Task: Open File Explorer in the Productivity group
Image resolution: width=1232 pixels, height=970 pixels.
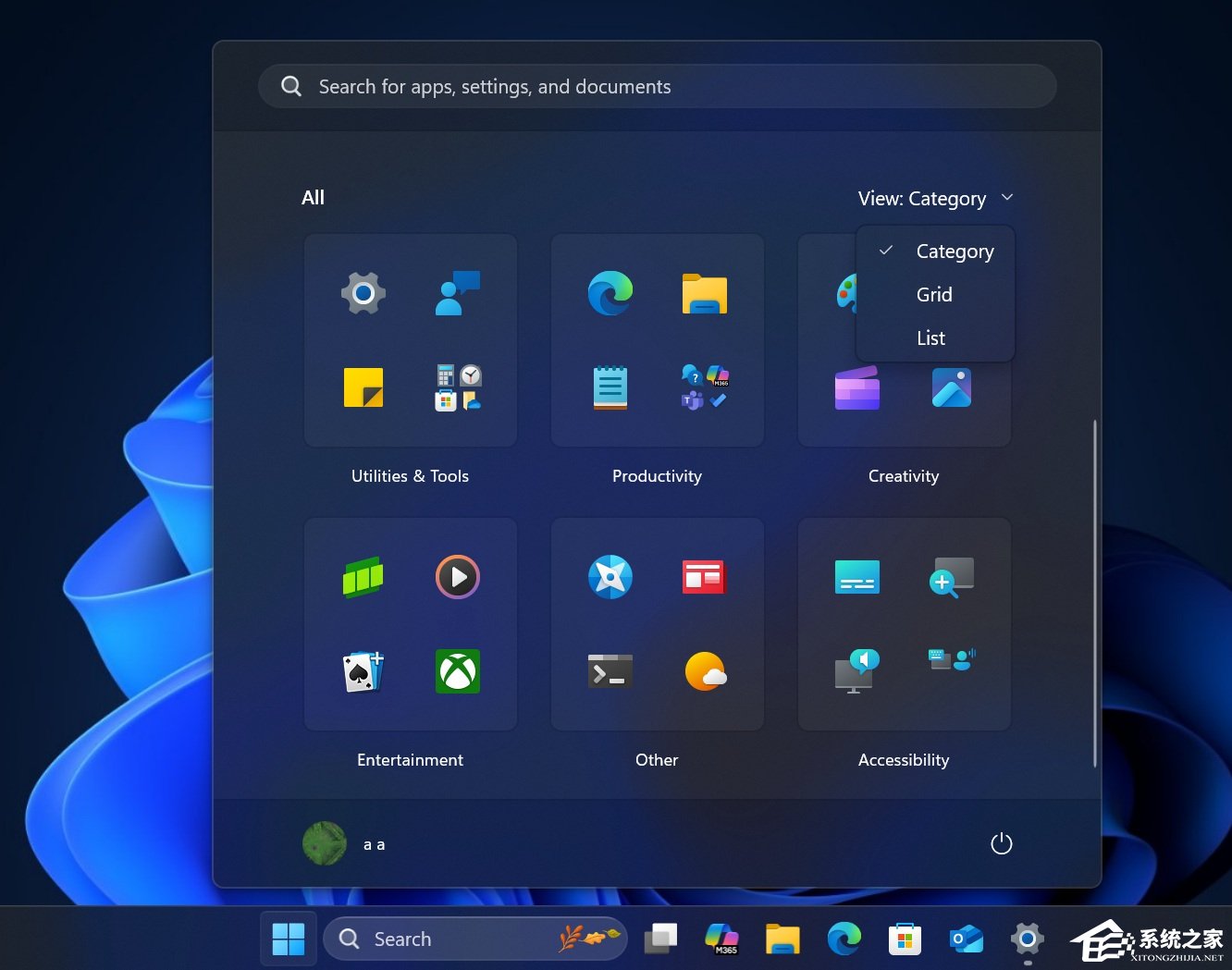Action: coord(705,294)
